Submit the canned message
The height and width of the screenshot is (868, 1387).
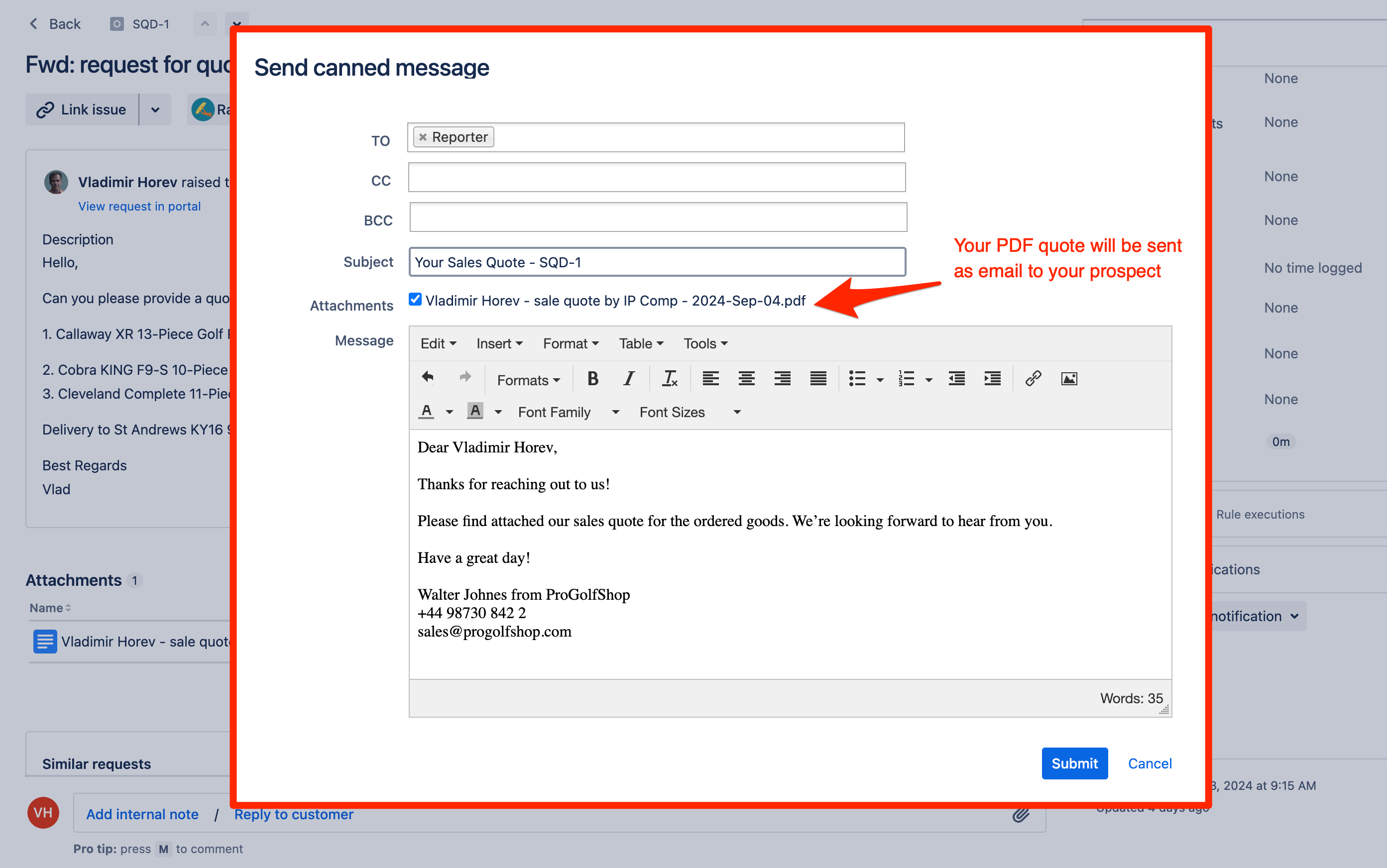1074,763
